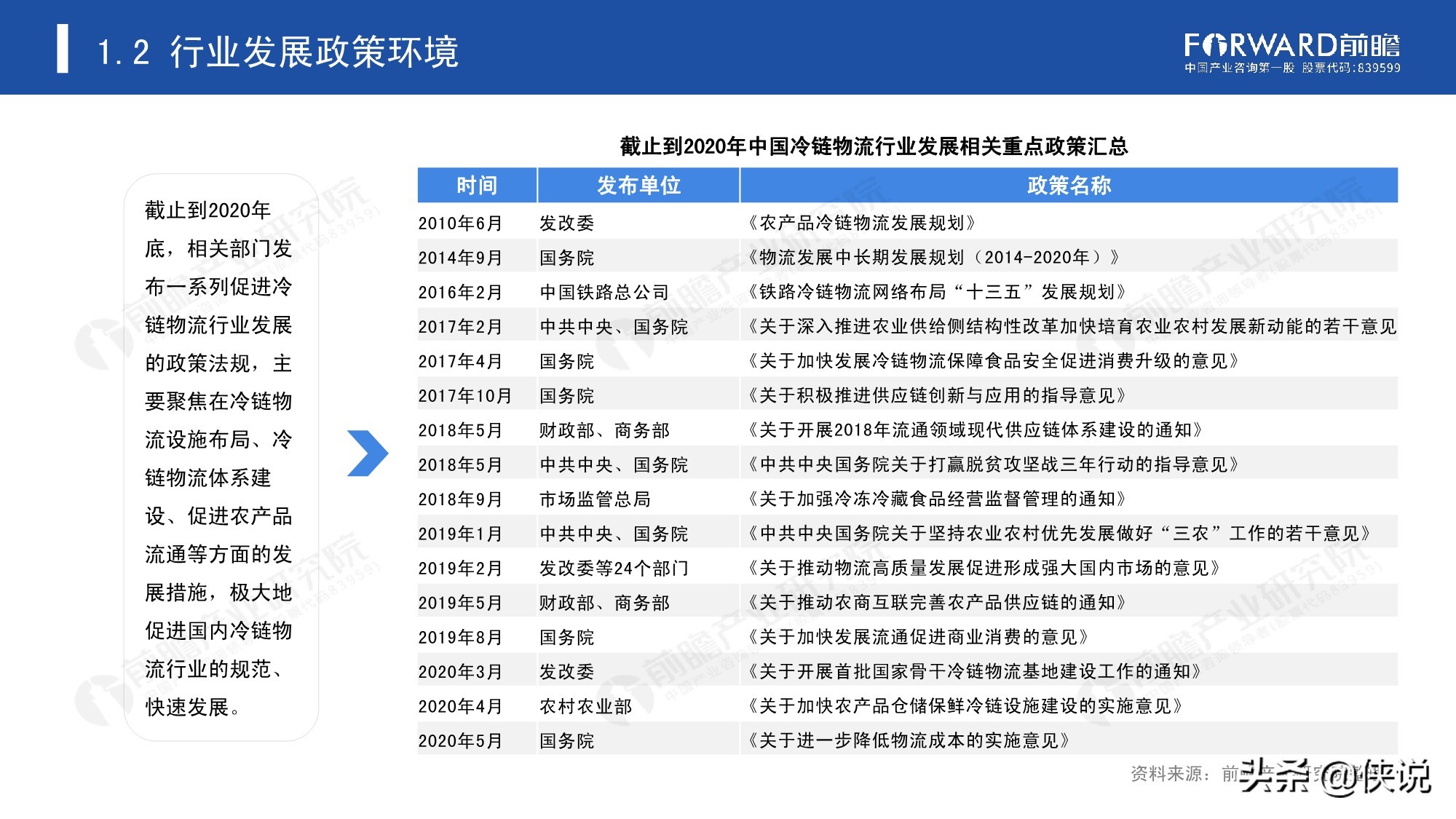Viewport: 1456px width, 819px height.
Task: Click the 时间 column header
Action: click(x=477, y=185)
